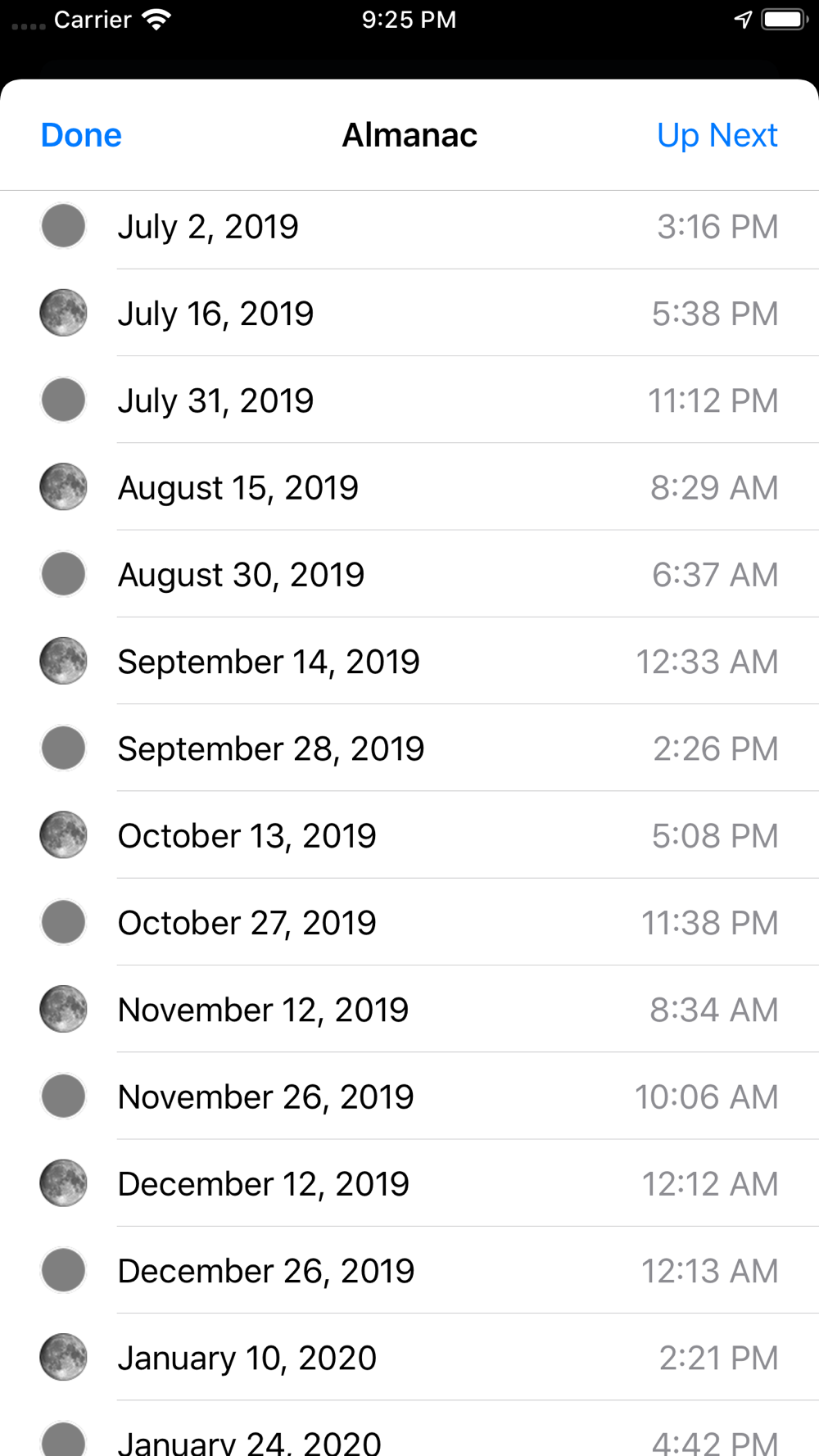This screenshot has width=819, height=1456.
Task: Tap the full moon icon beside July 16, 2019
Action: (x=63, y=313)
